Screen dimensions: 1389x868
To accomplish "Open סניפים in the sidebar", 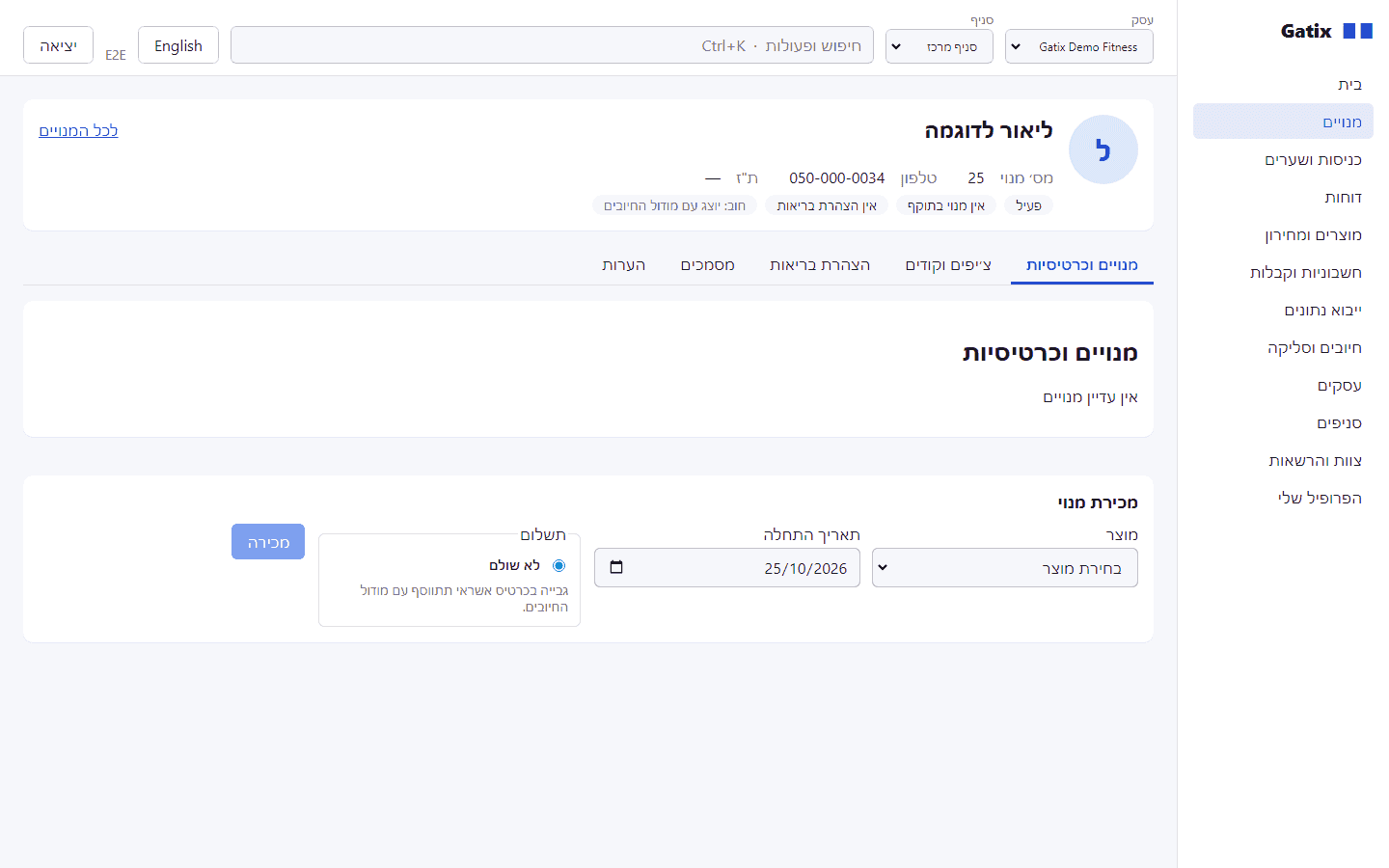I will tap(1283, 422).
